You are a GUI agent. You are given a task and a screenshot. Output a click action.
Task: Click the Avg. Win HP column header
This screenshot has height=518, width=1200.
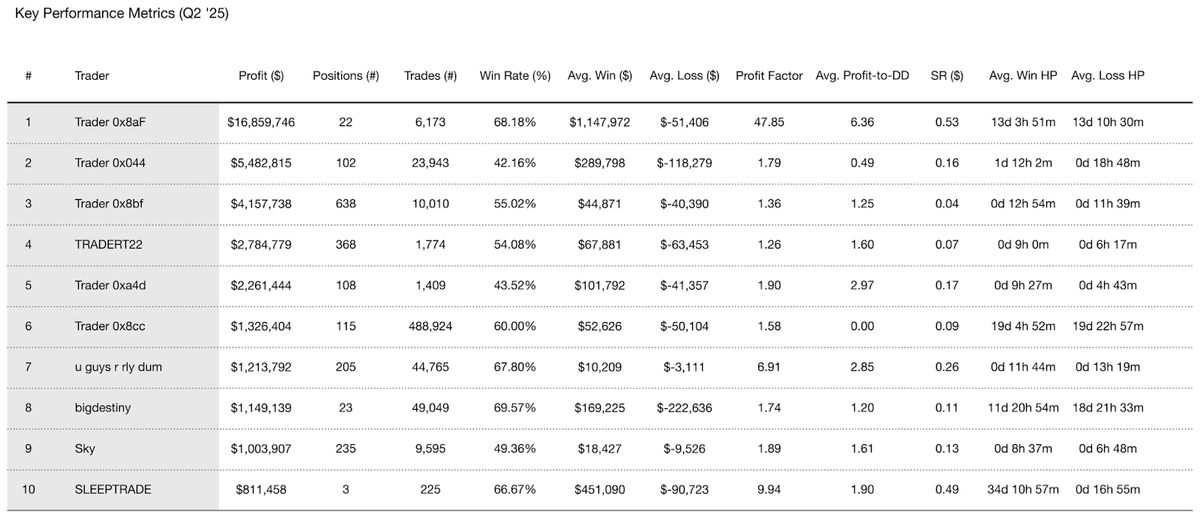point(1022,75)
